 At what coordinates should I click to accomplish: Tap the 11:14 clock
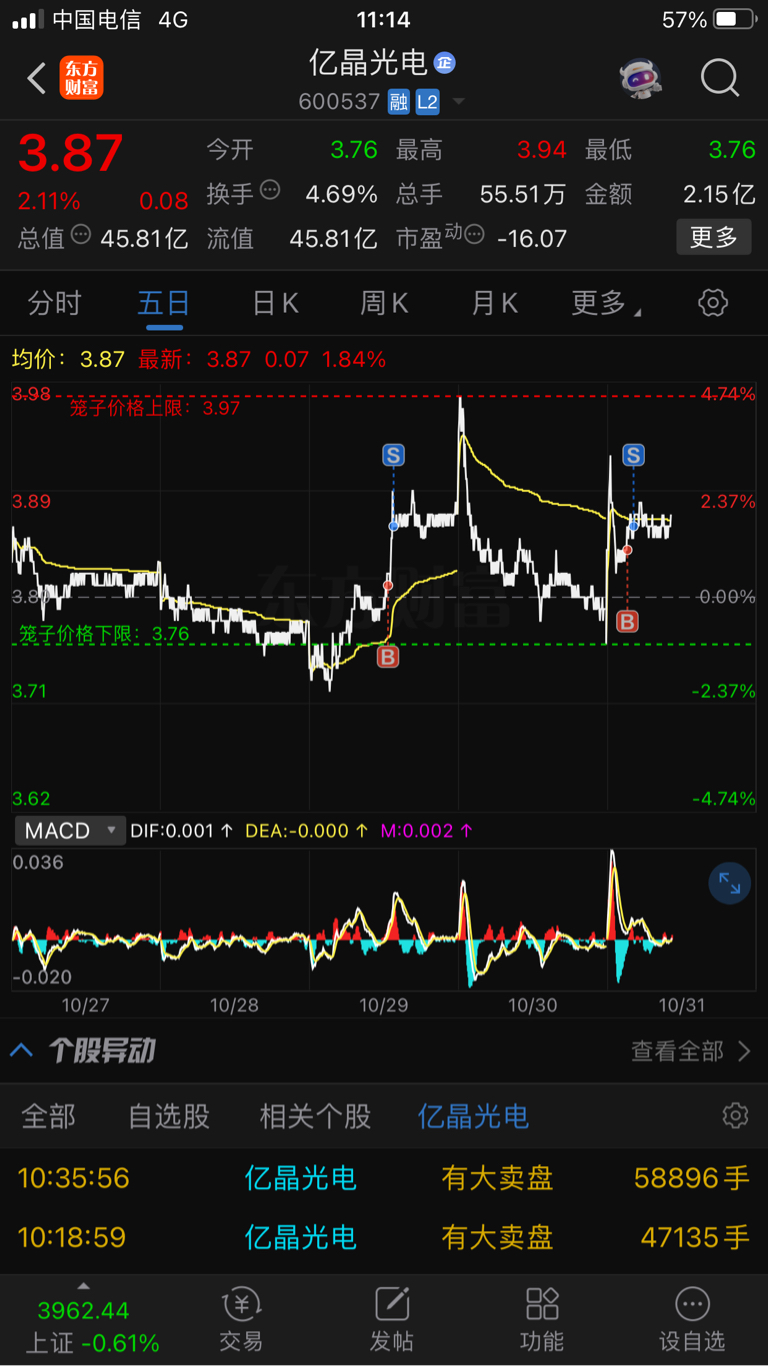(383, 19)
